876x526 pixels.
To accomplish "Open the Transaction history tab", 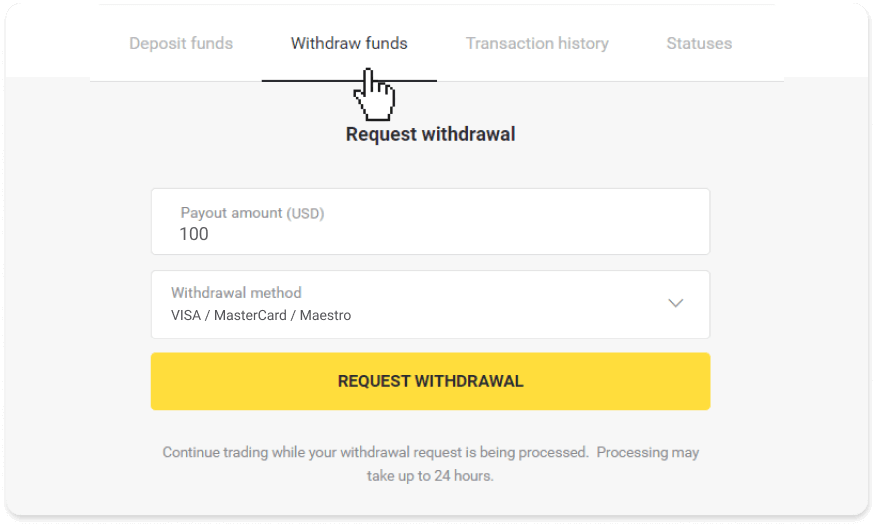I will 537,44.
